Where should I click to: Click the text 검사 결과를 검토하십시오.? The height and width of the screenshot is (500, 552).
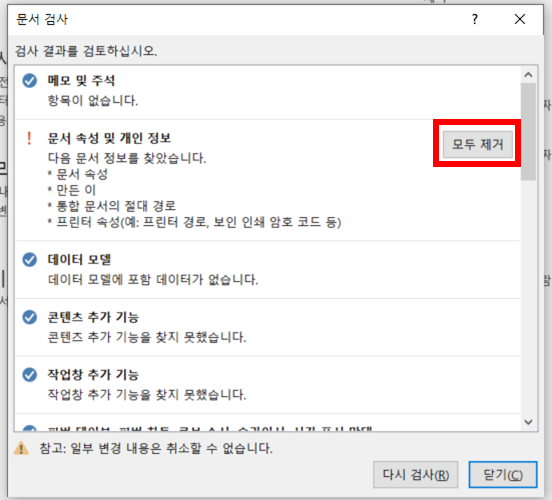[86, 51]
